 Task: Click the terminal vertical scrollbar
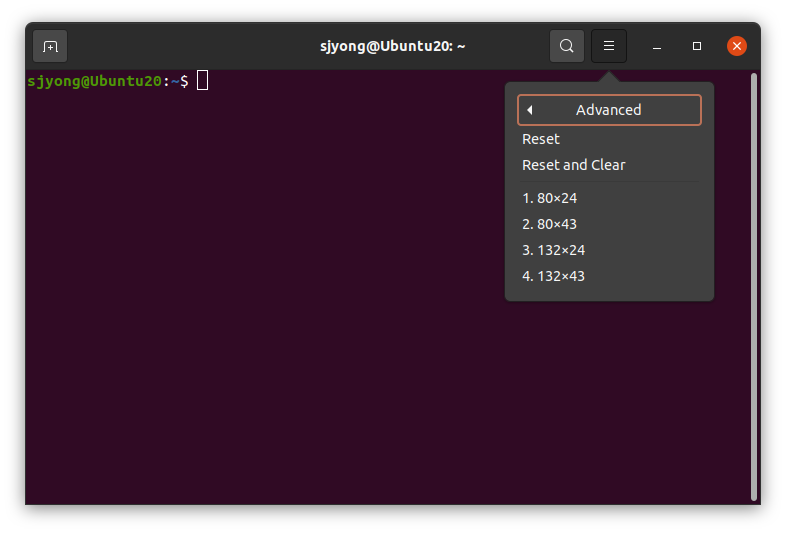(x=753, y=287)
